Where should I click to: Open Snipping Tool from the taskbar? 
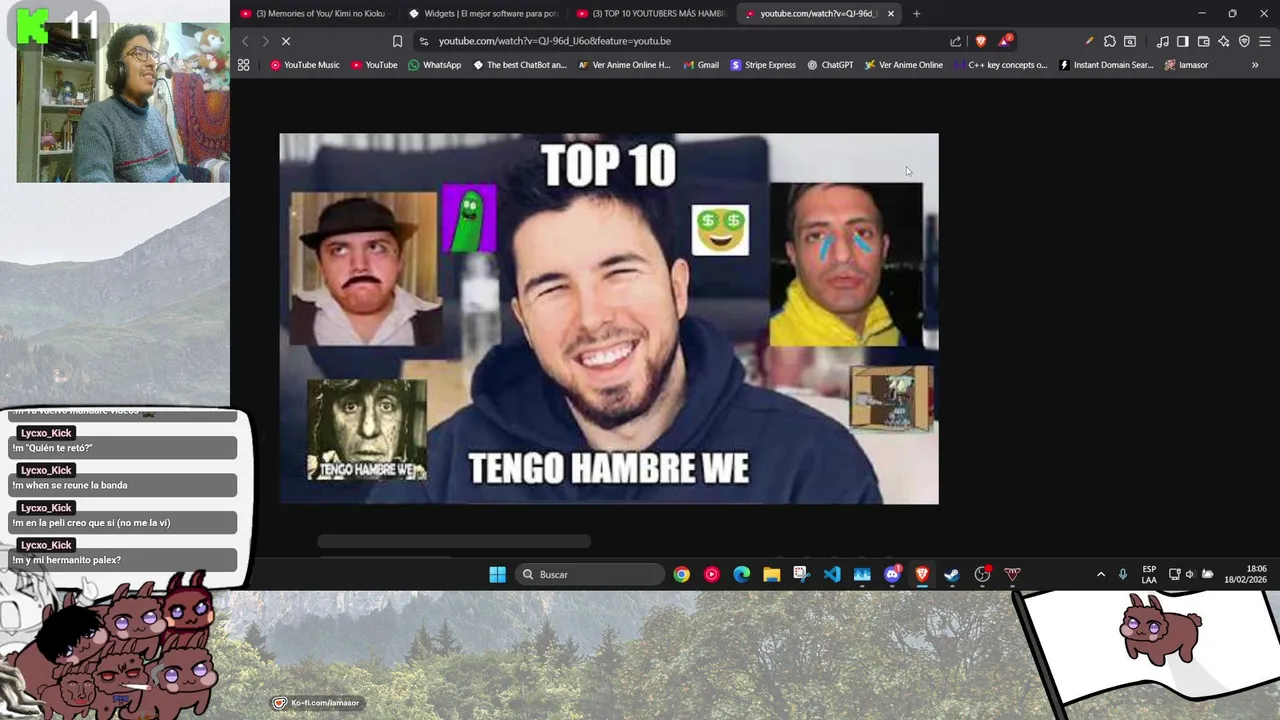801,574
